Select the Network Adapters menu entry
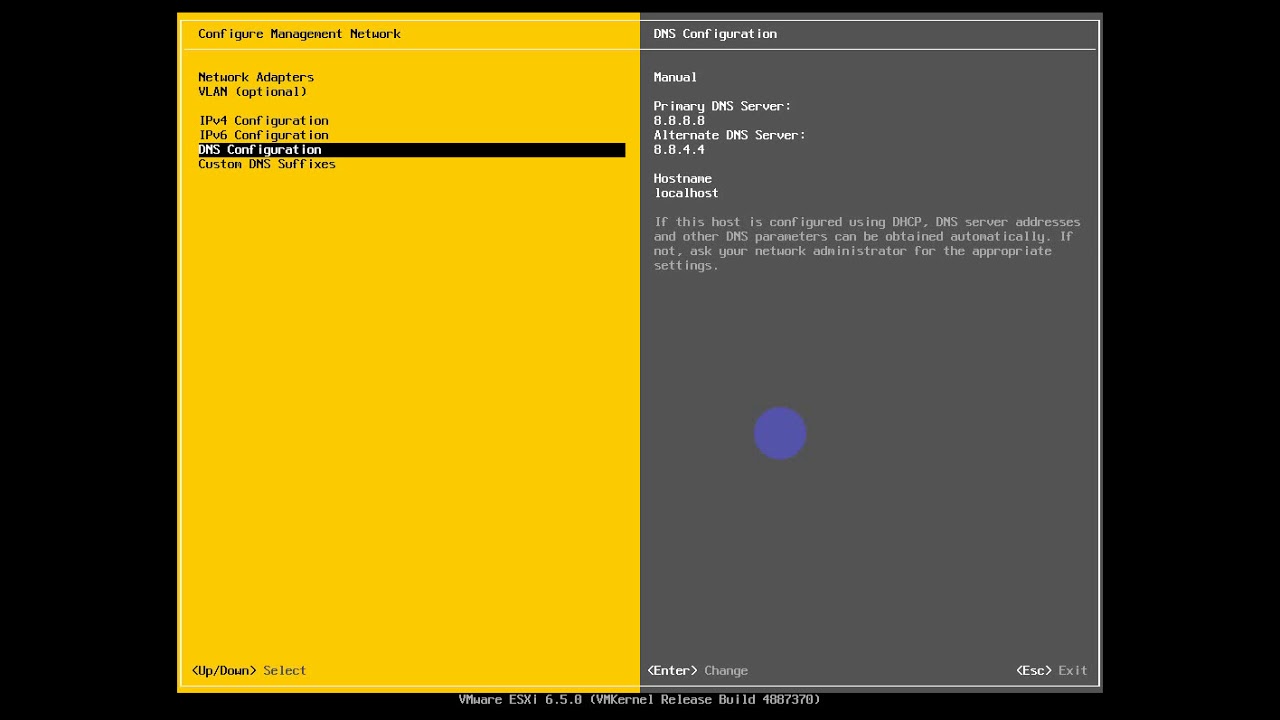 click(x=256, y=77)
